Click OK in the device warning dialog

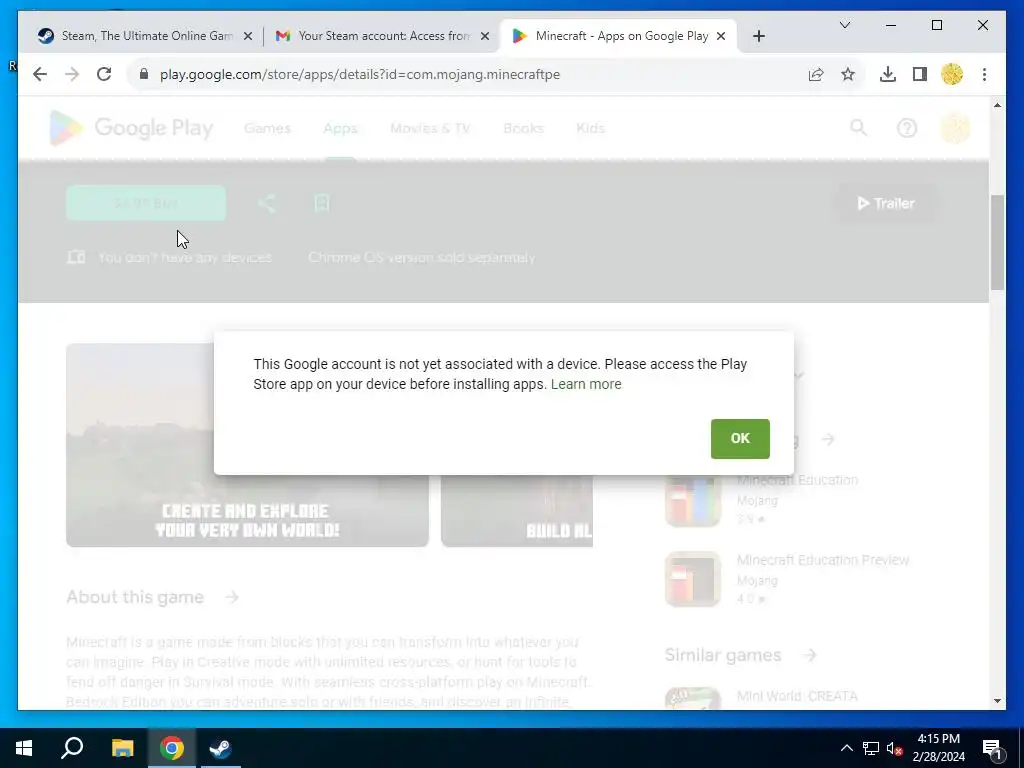click(740, 438)
